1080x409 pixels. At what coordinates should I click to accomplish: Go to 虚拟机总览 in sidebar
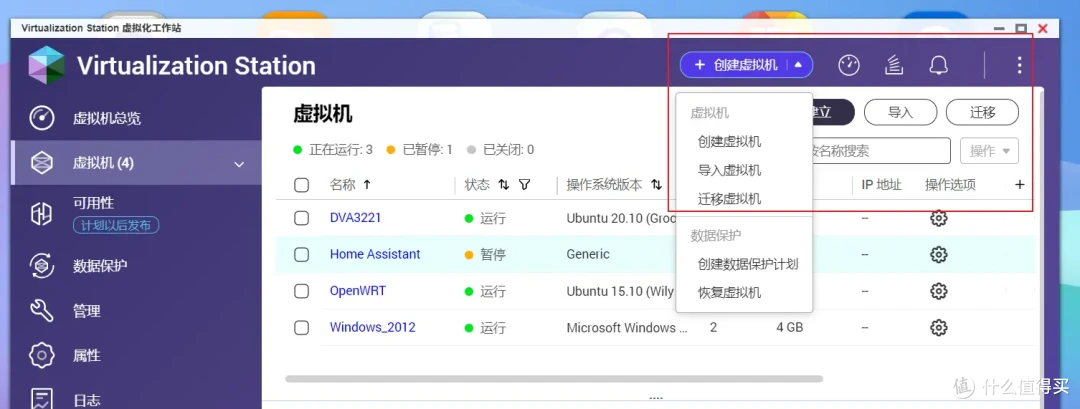[x=107, y=118]
